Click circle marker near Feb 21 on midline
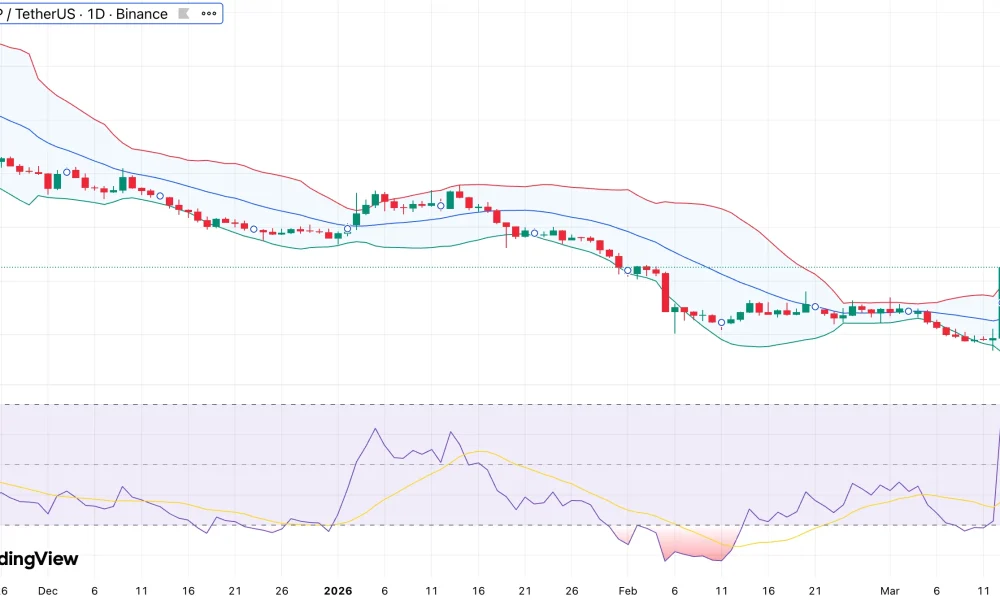This screenshot has width=1000, height=600. point(815,307)
